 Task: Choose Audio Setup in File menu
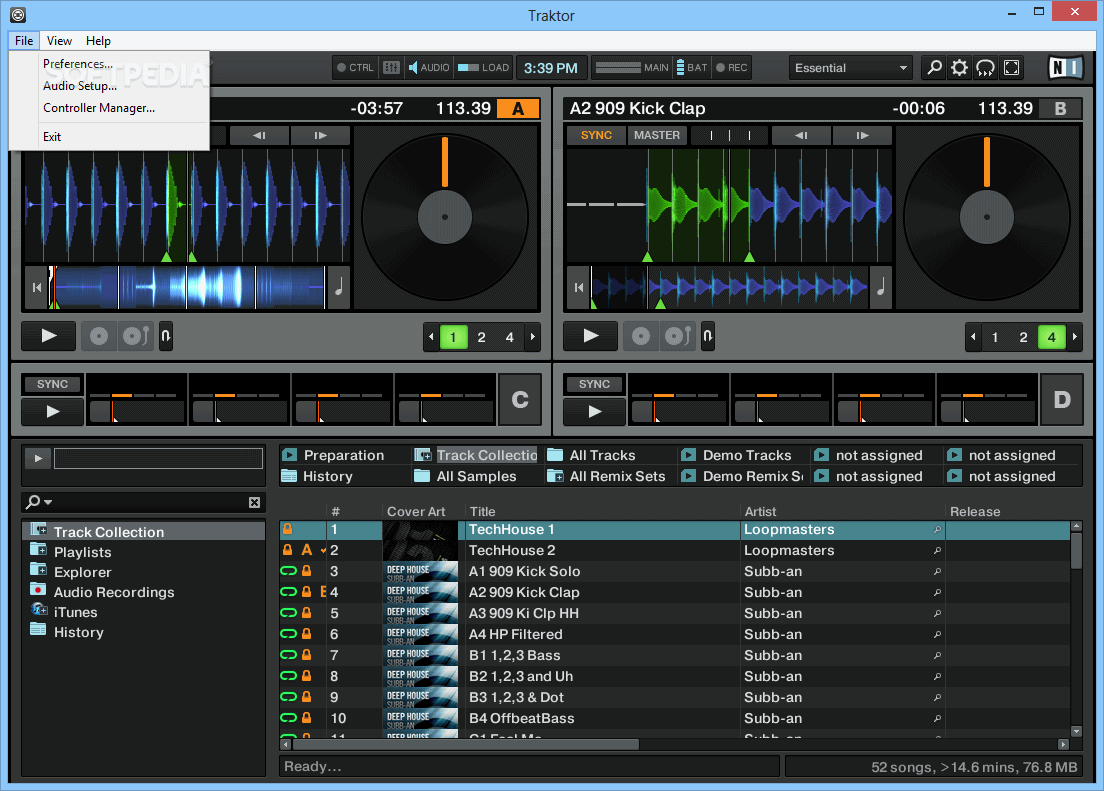click(80, 85)
